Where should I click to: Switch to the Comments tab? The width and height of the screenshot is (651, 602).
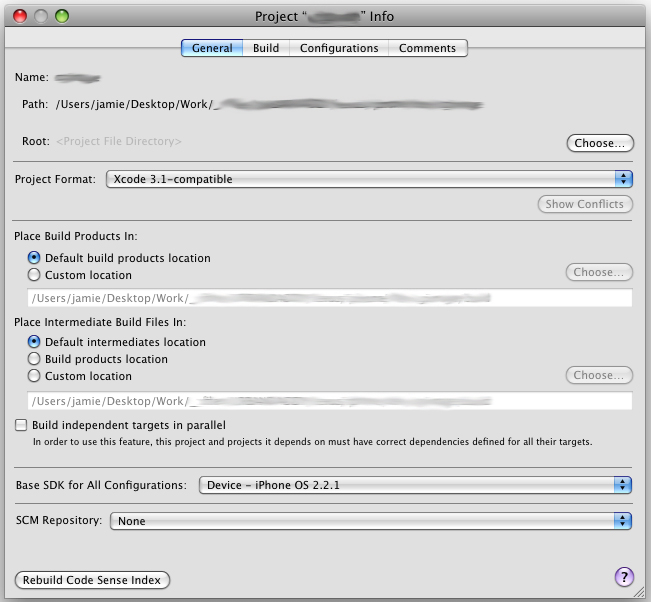pos(427,48)
